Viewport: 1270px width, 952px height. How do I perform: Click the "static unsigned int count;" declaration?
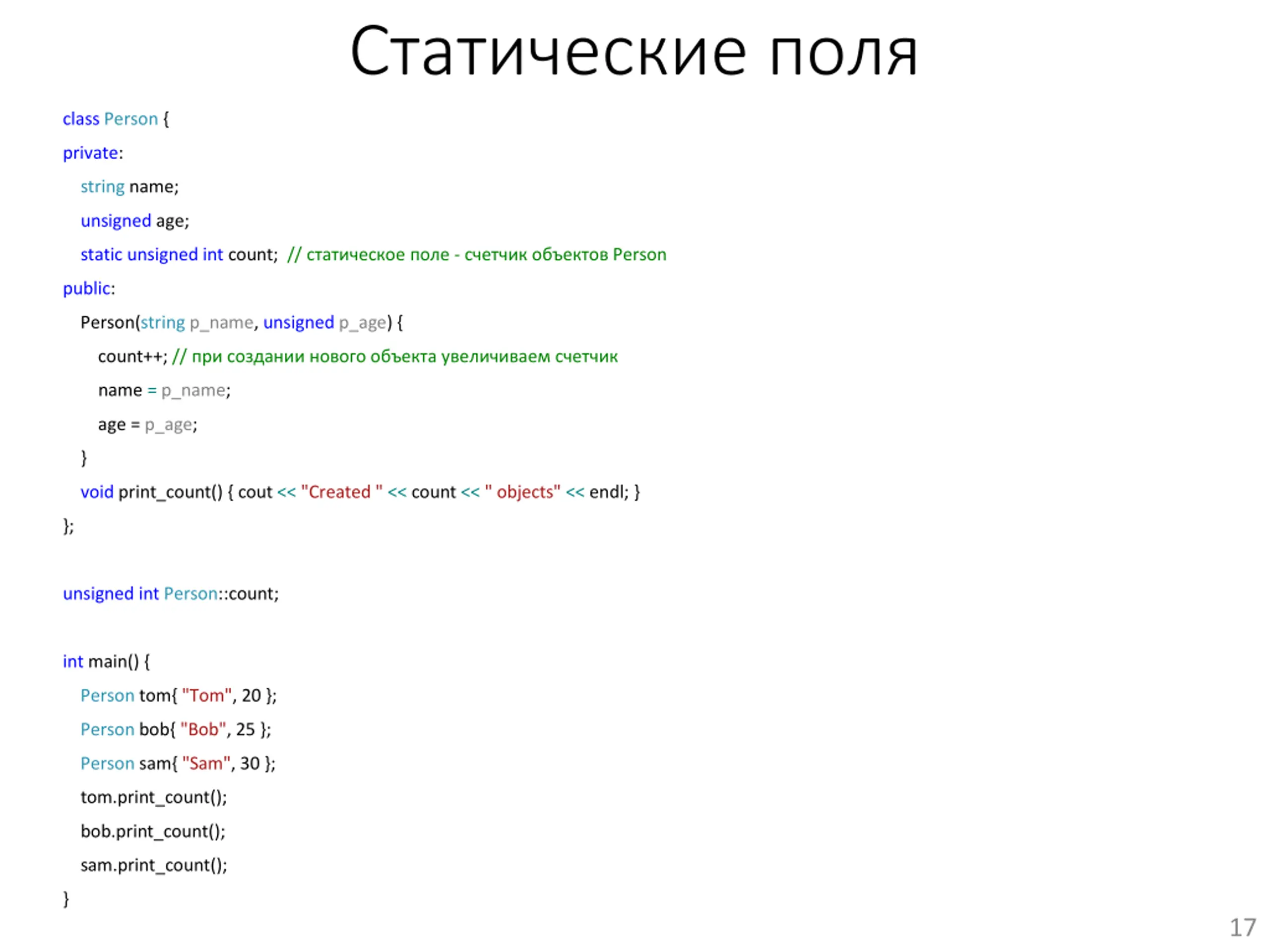click(179, 254)
